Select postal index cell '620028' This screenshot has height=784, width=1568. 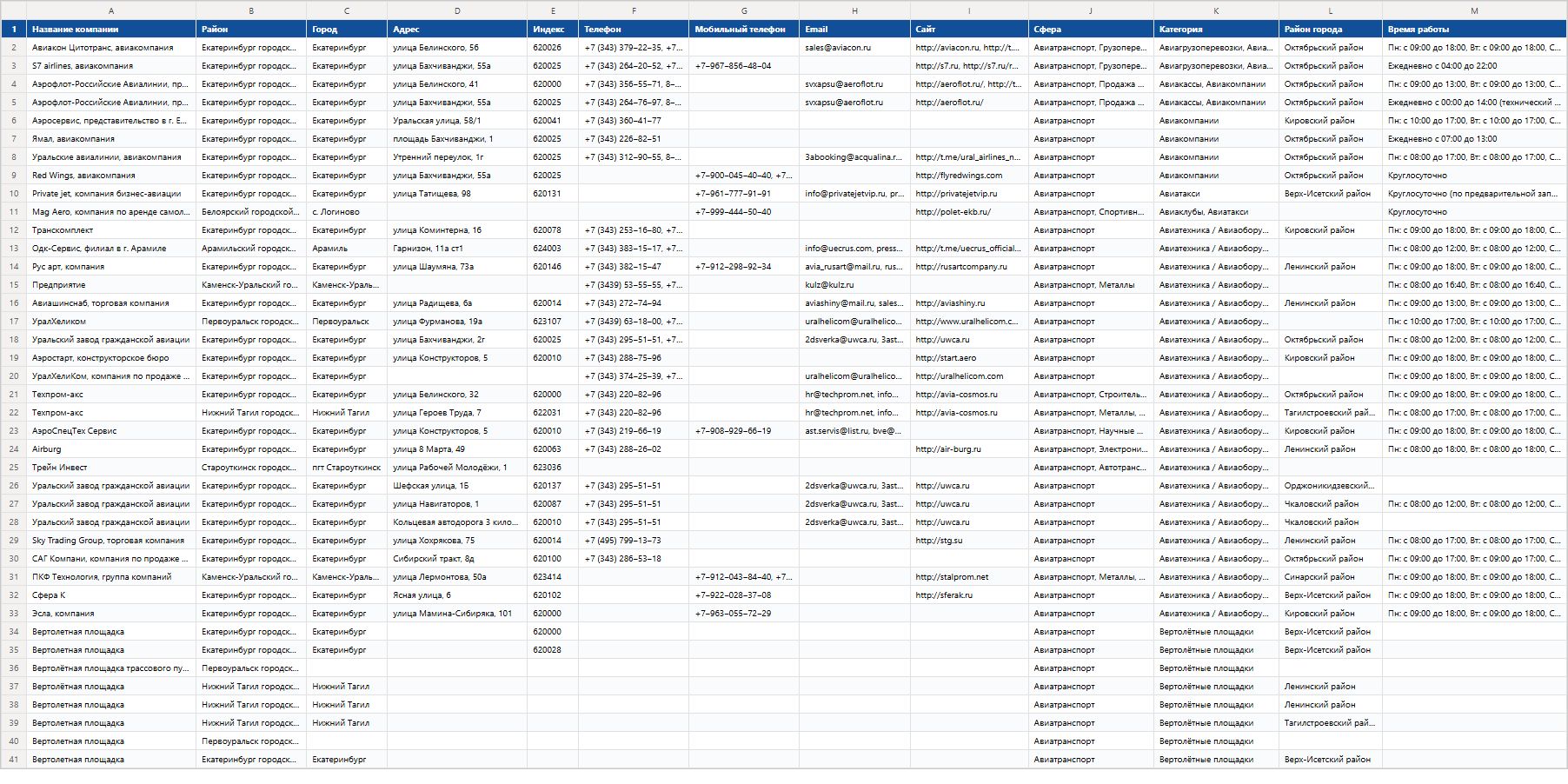click(553, 650)
